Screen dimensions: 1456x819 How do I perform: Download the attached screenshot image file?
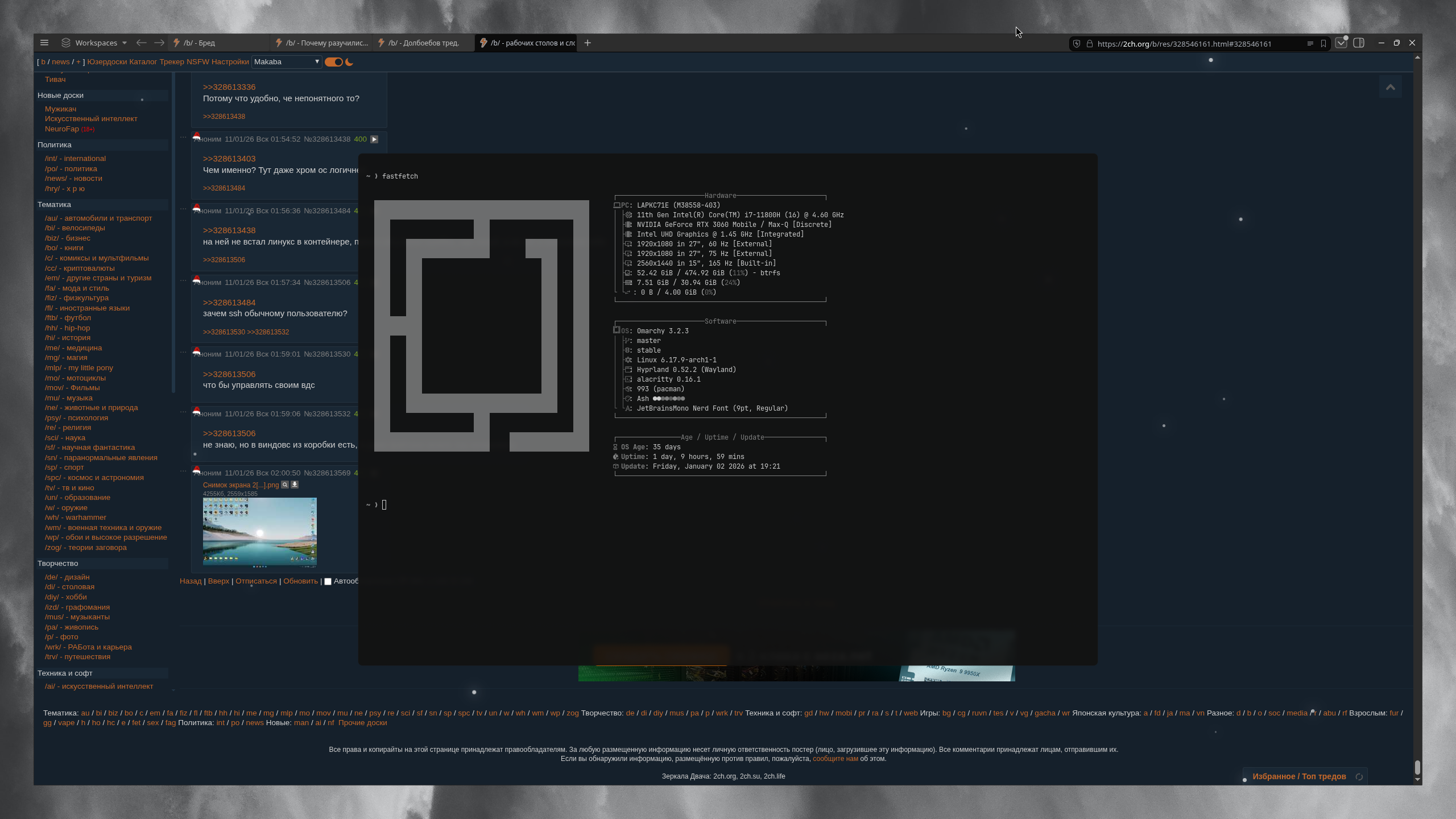coord(295,485)
